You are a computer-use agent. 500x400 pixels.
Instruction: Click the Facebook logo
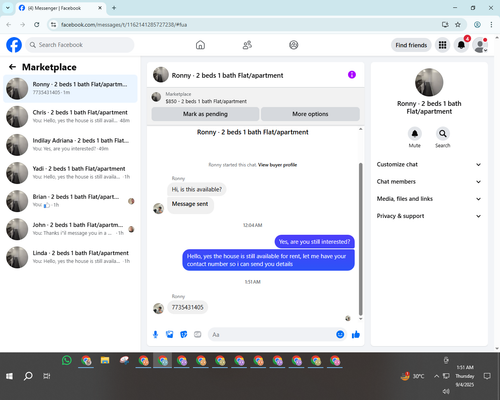pyautogui.click(x=14, y=45)
